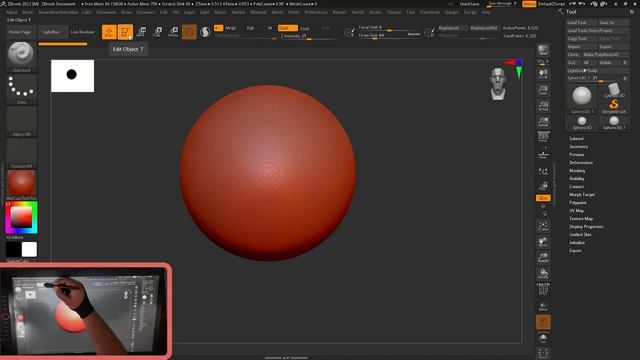Adjust the Z Intensity slider

pos(308,36)
